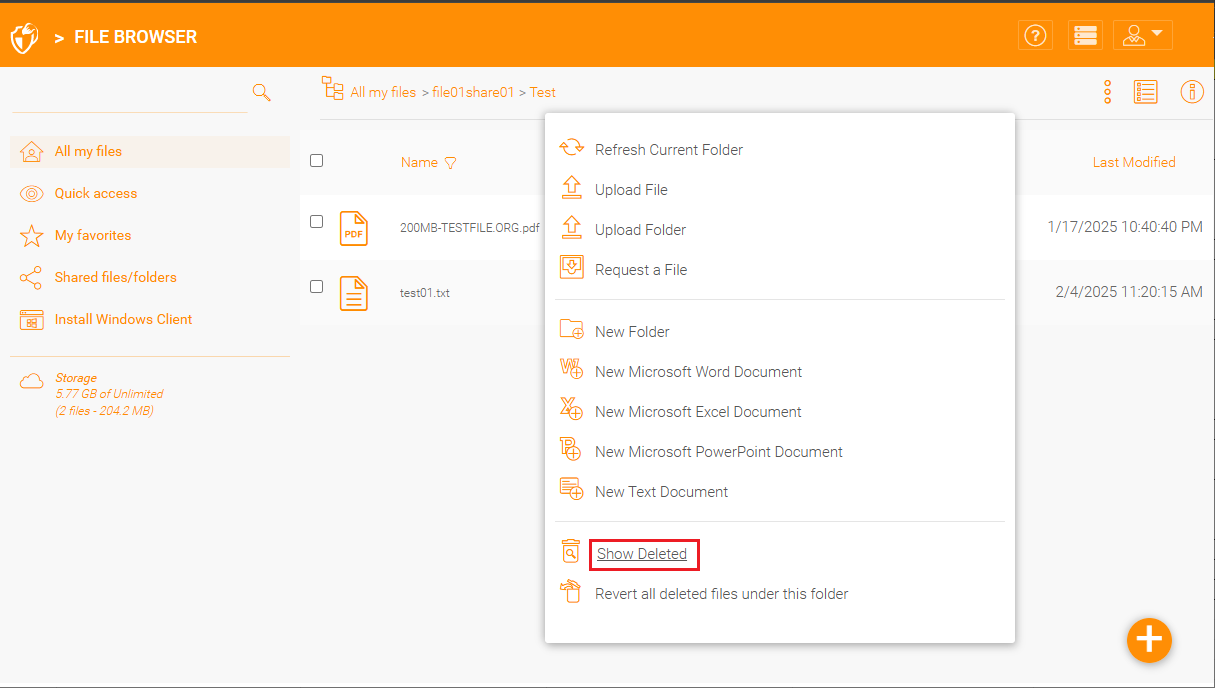Click the Upload Folder arrow icon
Viewport: 1215px width, 688px height.
[x=571, y=227]
